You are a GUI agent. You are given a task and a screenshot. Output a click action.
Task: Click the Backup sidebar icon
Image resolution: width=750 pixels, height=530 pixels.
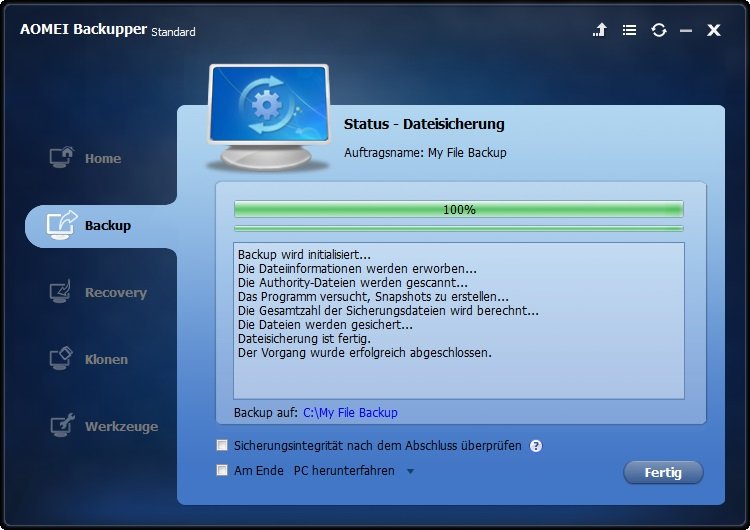click(x=61, y=225)
